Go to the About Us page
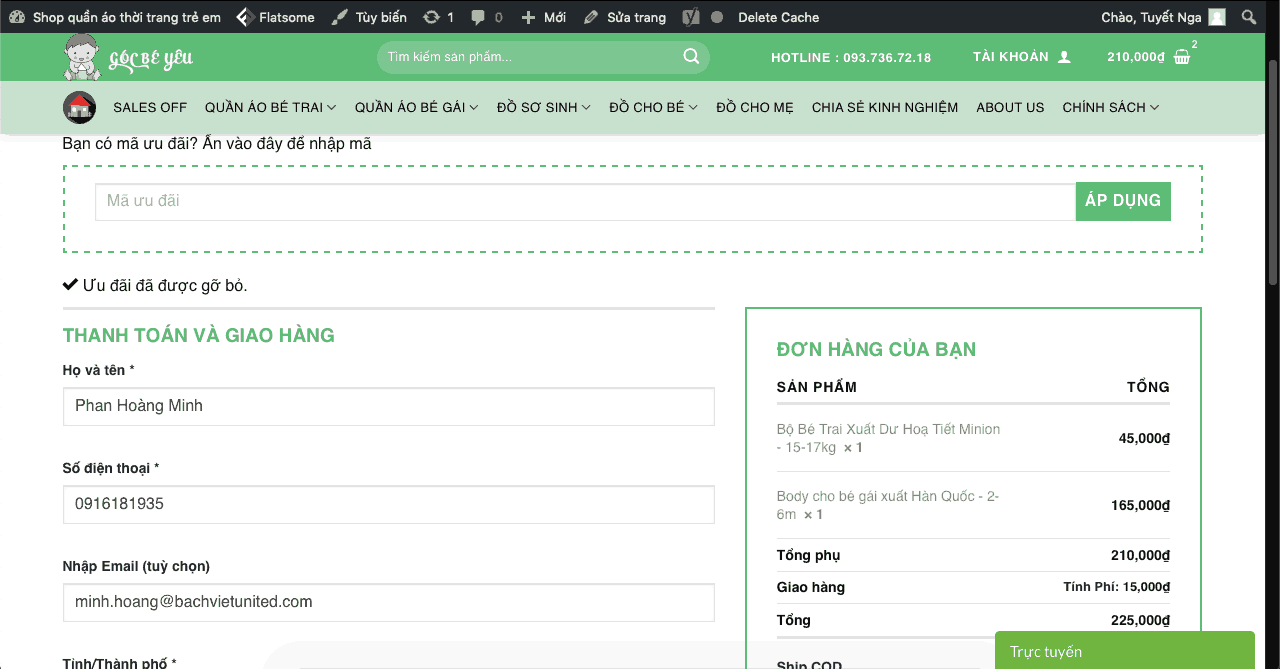The width and height of the screenshot is (1280, 669). point(1010,107)
